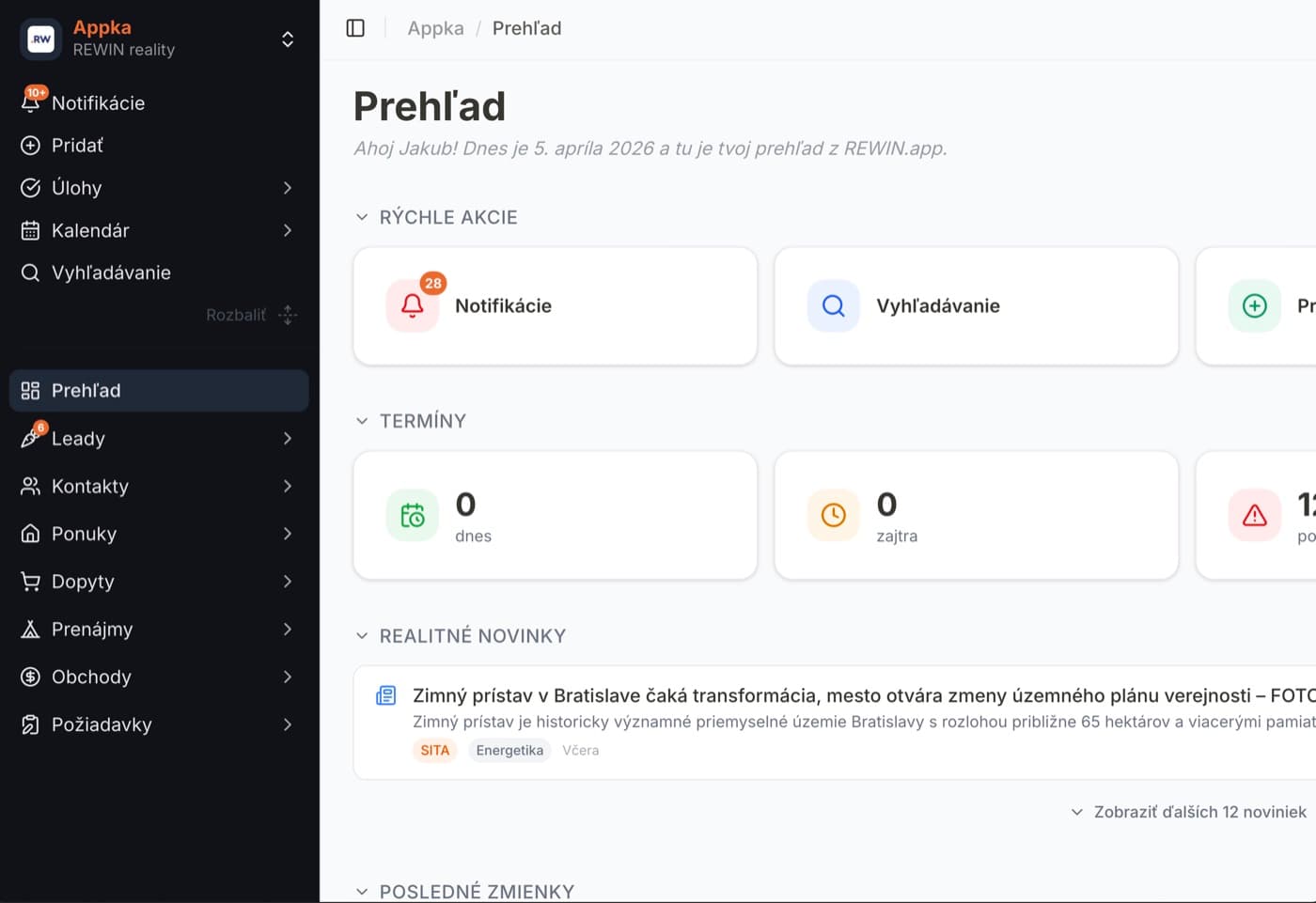The image size is (1316, 903).
Task: Expand the Úlohy submenu arrow
Action: 288,188
